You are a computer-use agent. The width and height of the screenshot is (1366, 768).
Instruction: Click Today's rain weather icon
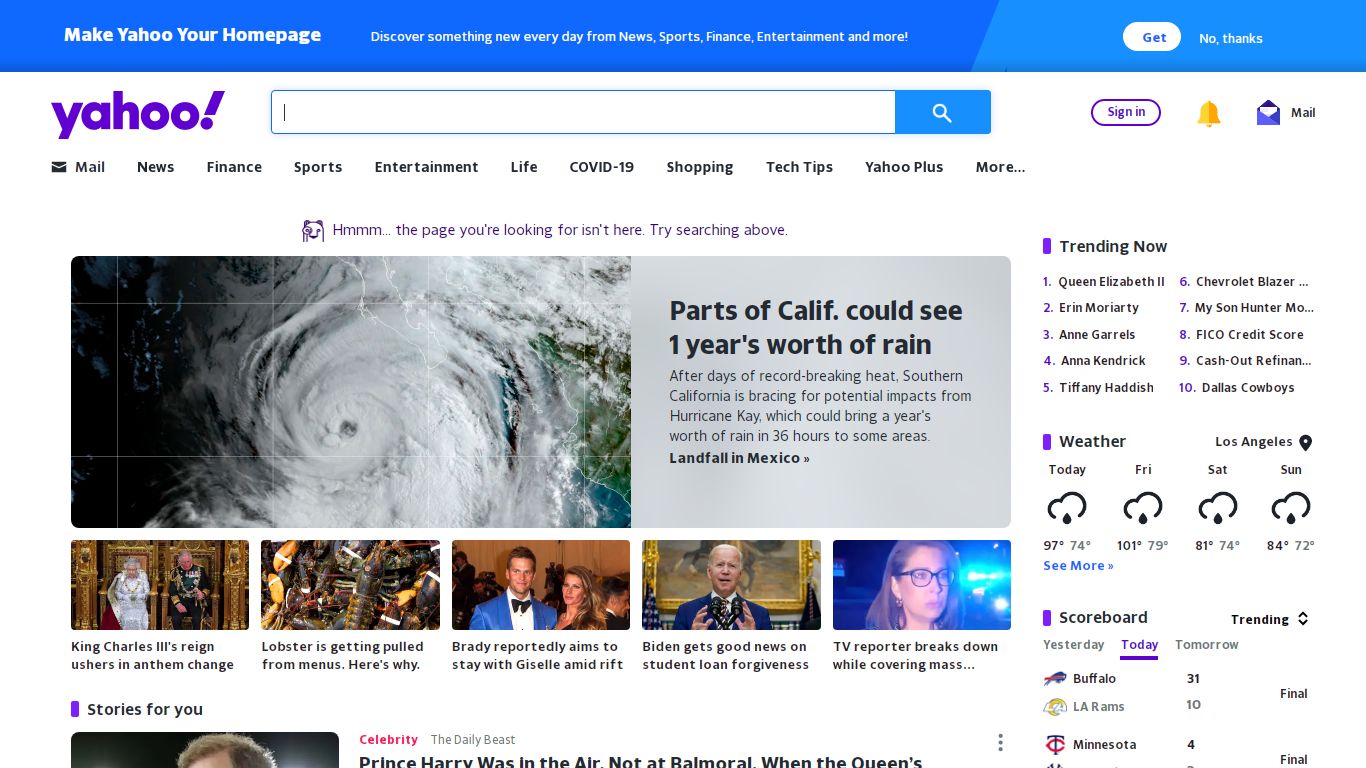1067,508
